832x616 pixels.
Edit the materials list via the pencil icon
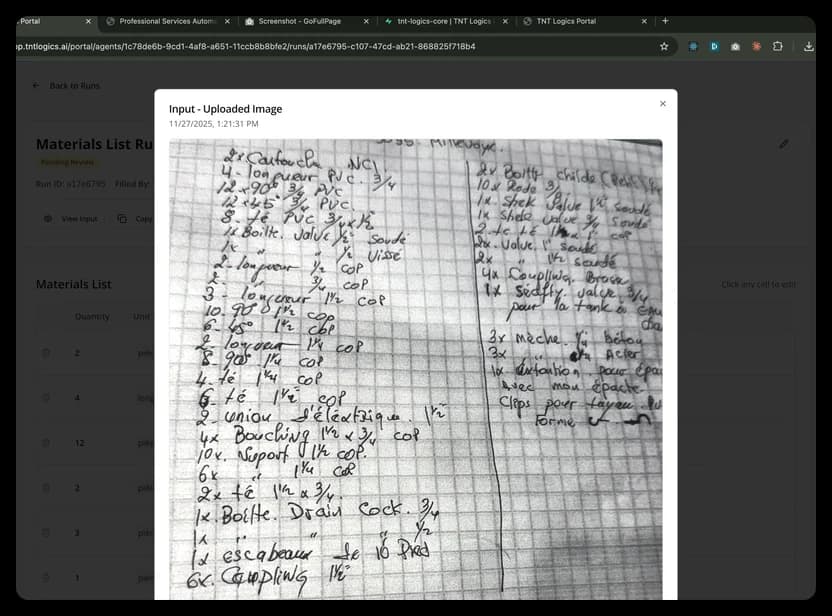coord(785,143)
